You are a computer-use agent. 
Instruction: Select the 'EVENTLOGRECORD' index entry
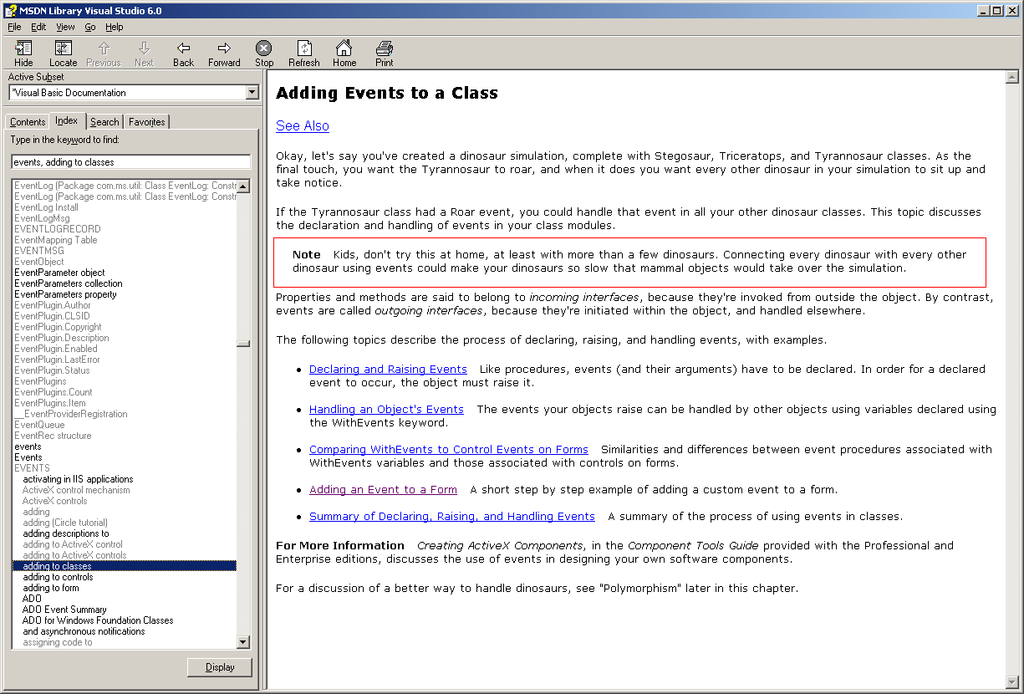(57, 229)
